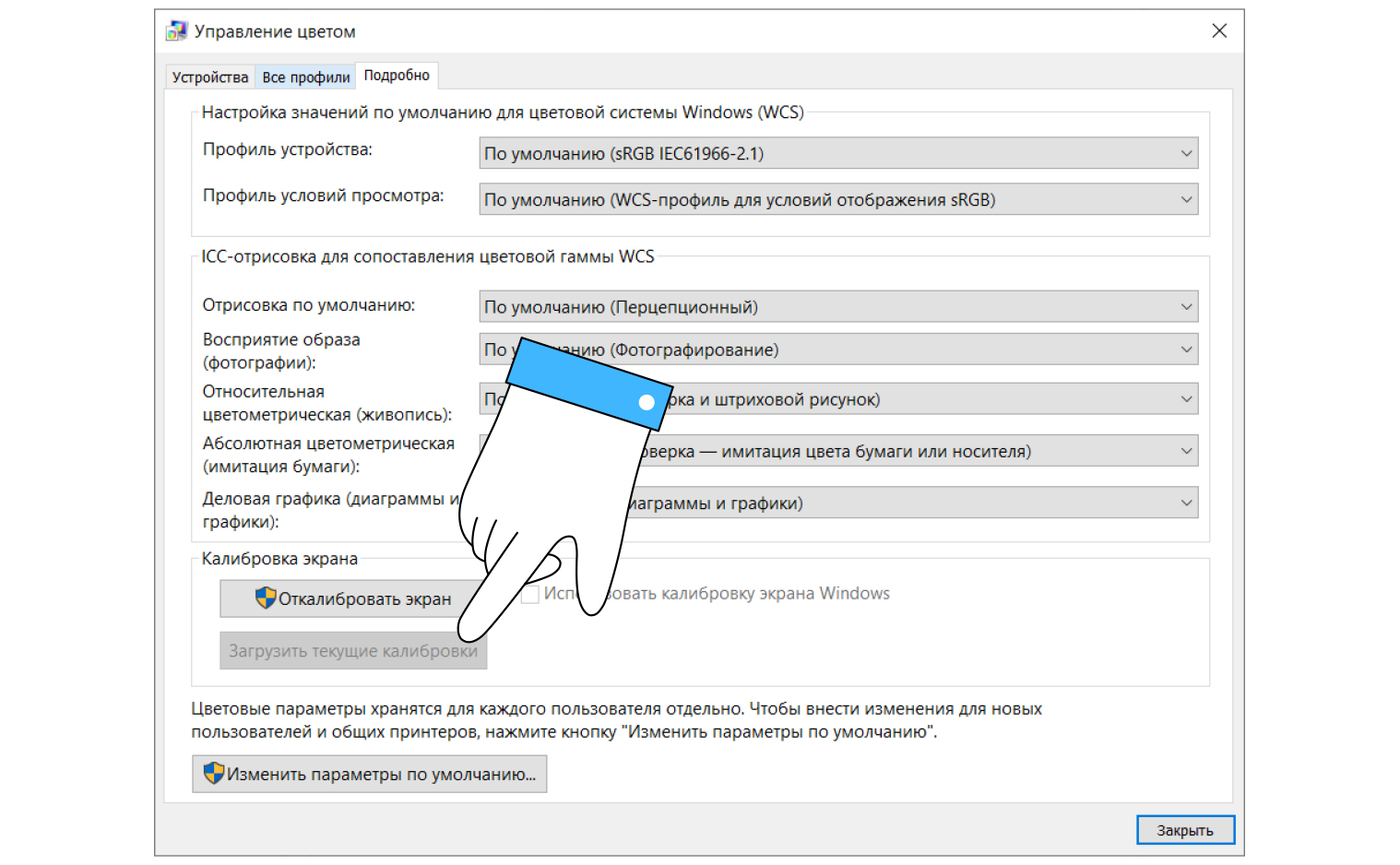This screenshot has width=1400, height=865.
Task: Enable 'Использовать калибровку экрана Windows' checkbox
Action: (x=530, y=595)
